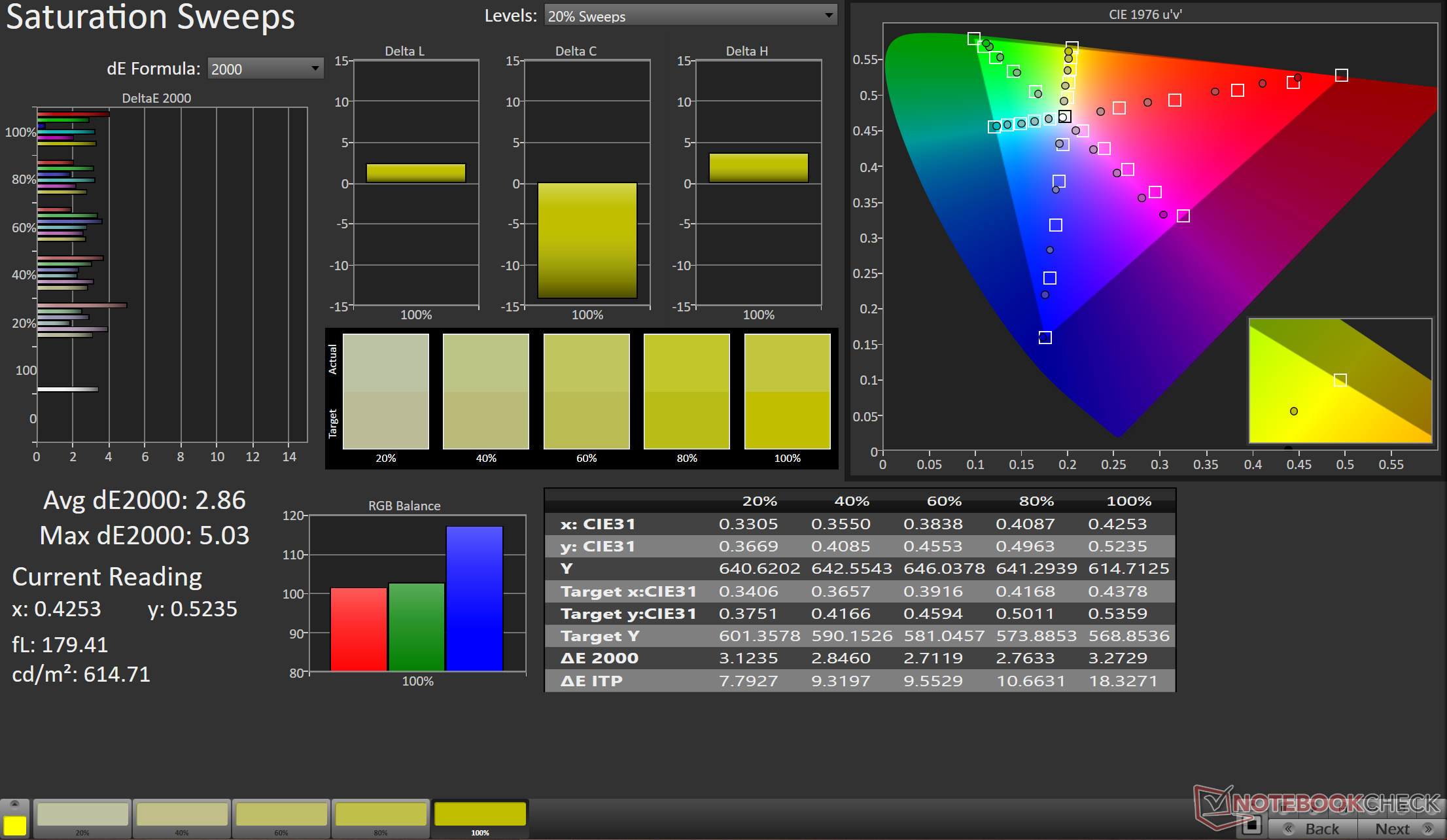Click the stop measurement square icon
This screenshot has height=840, width=1447.
pos(1251,826)
